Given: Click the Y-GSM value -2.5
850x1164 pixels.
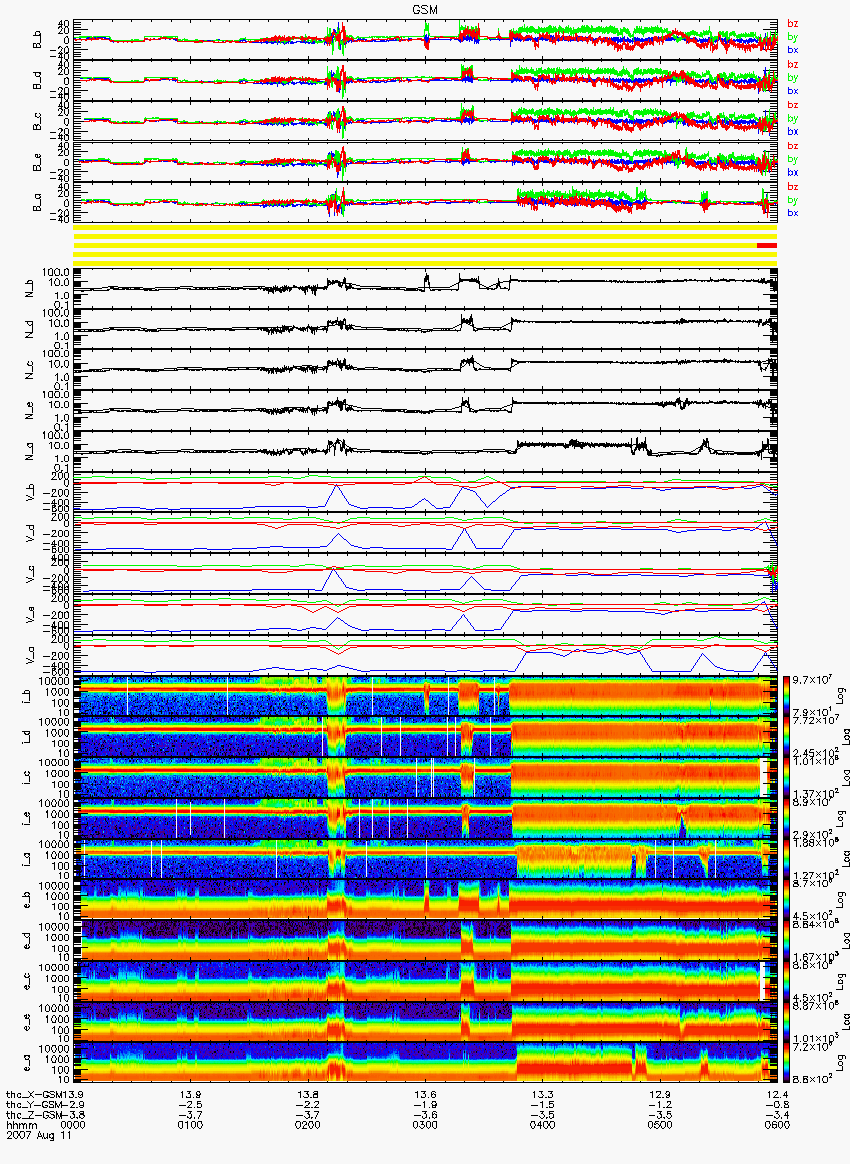Looking at the screenshot, I should [x=191, y=1105].
